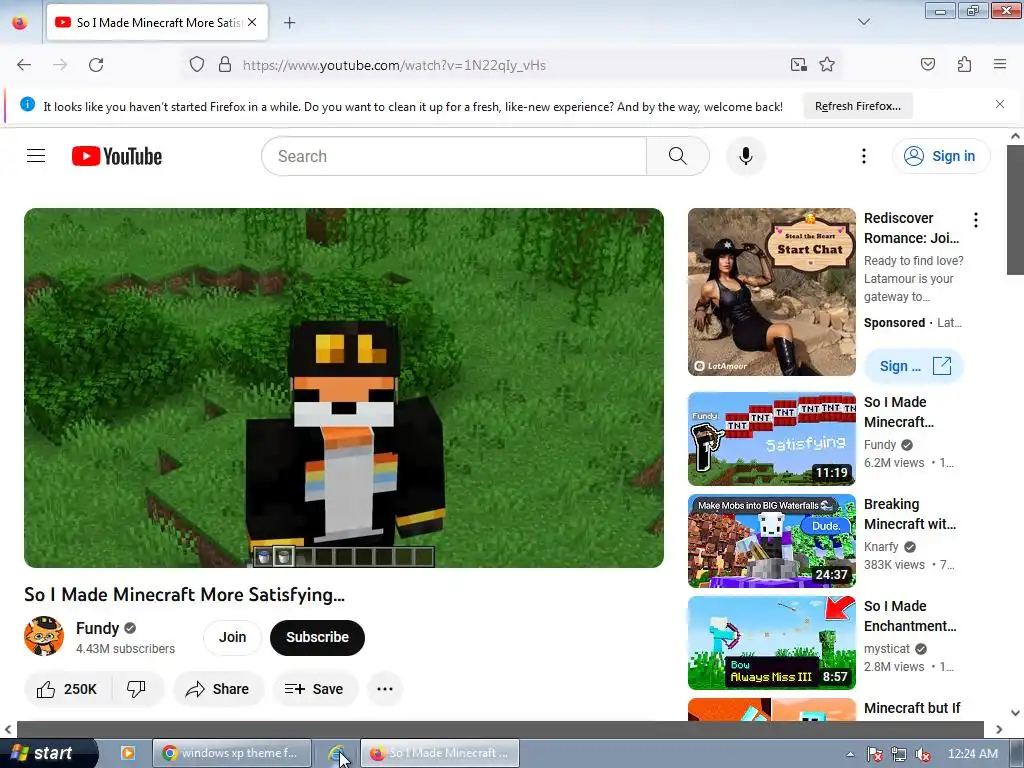Open 'Breaking Minecraft wit...' title link
1024x768 pixels.
pyautogui.click(x=910, y=514)
